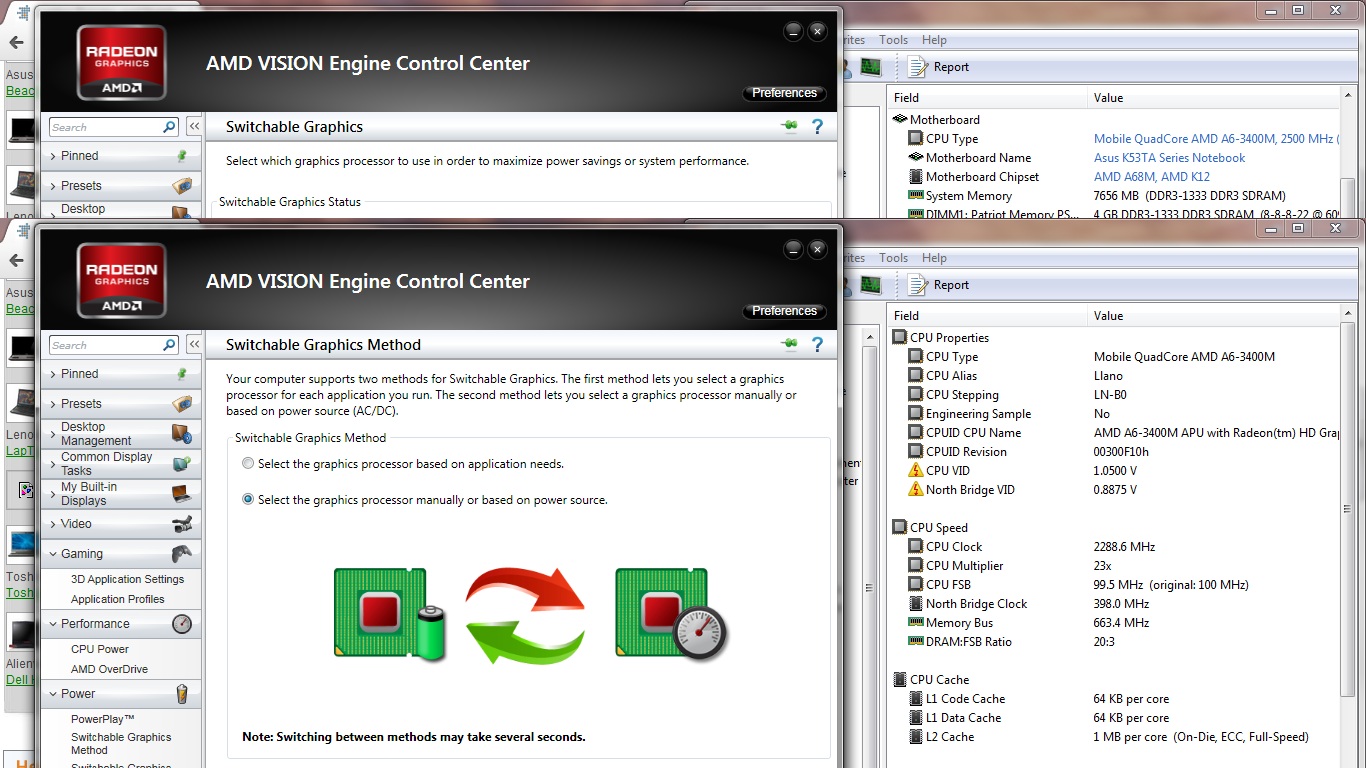Open Tools menu in Motherboard window
The height and width of the screenshot is (768, 1366).
(893, 40)
